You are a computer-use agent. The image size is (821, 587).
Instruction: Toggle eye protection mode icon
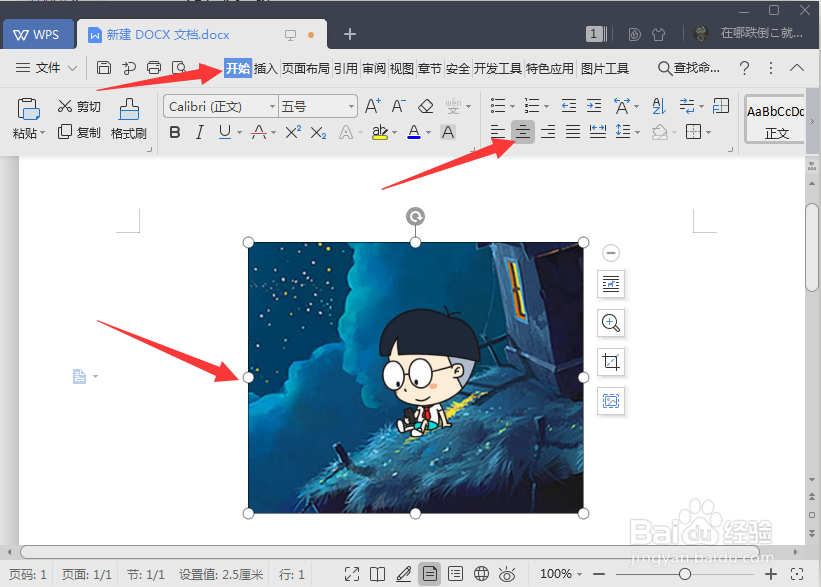tap(507, 574)
